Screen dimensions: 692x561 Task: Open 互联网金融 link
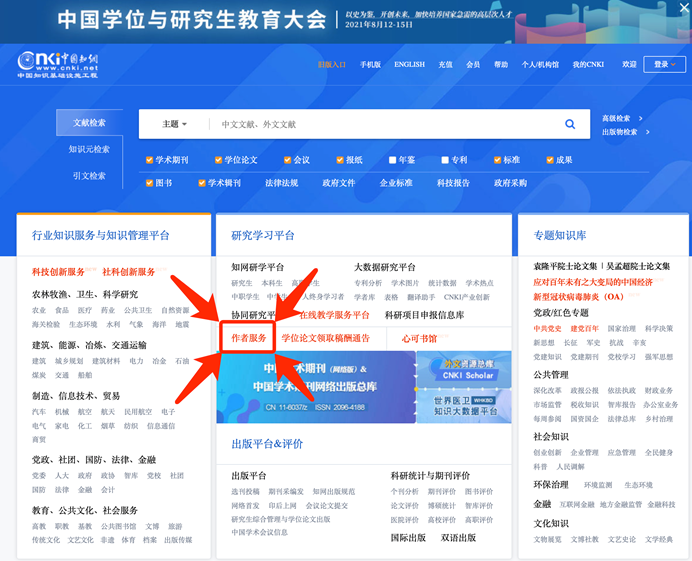pos(577,504)
